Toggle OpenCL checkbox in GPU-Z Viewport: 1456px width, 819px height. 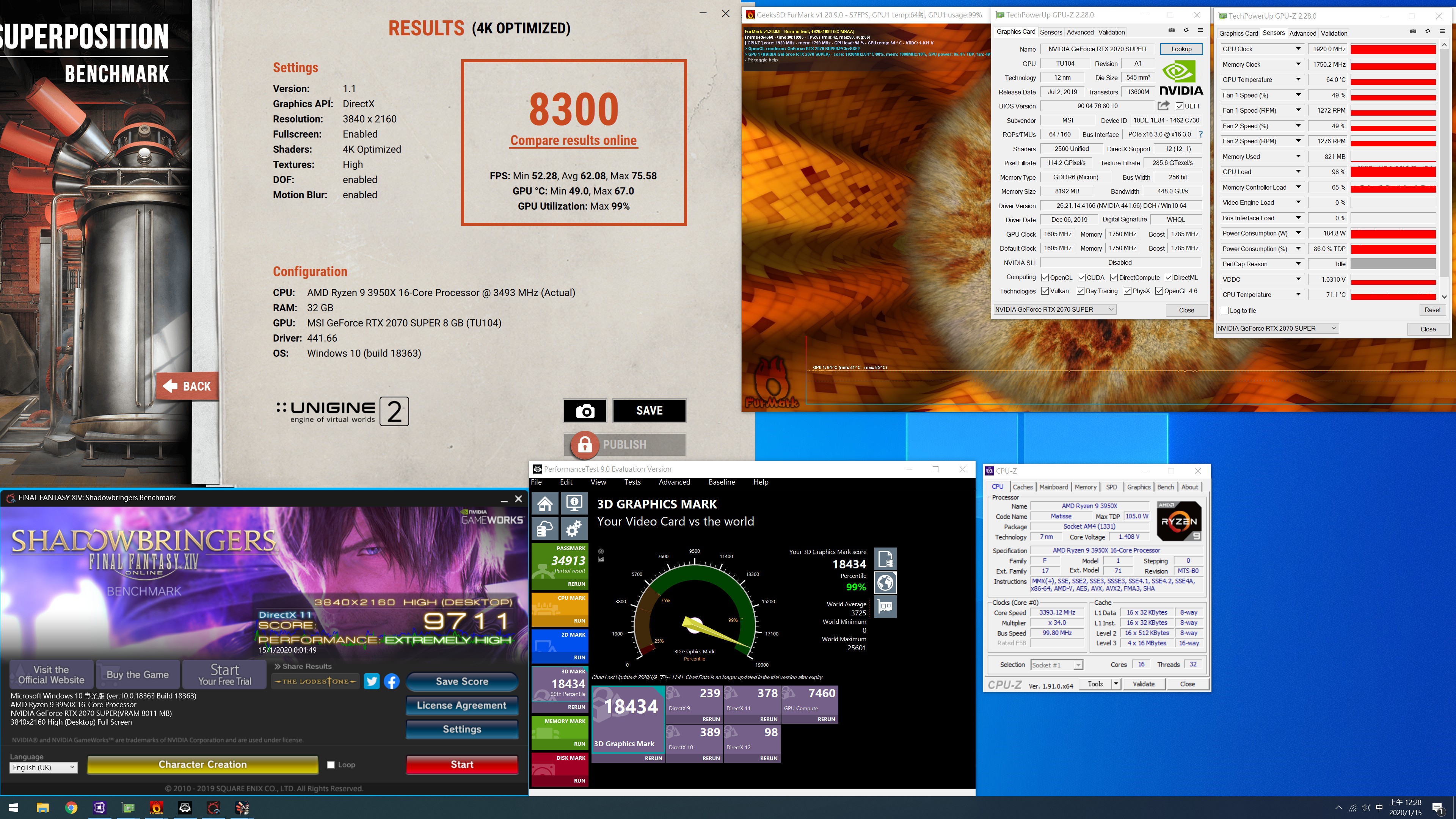[1045, 278]
